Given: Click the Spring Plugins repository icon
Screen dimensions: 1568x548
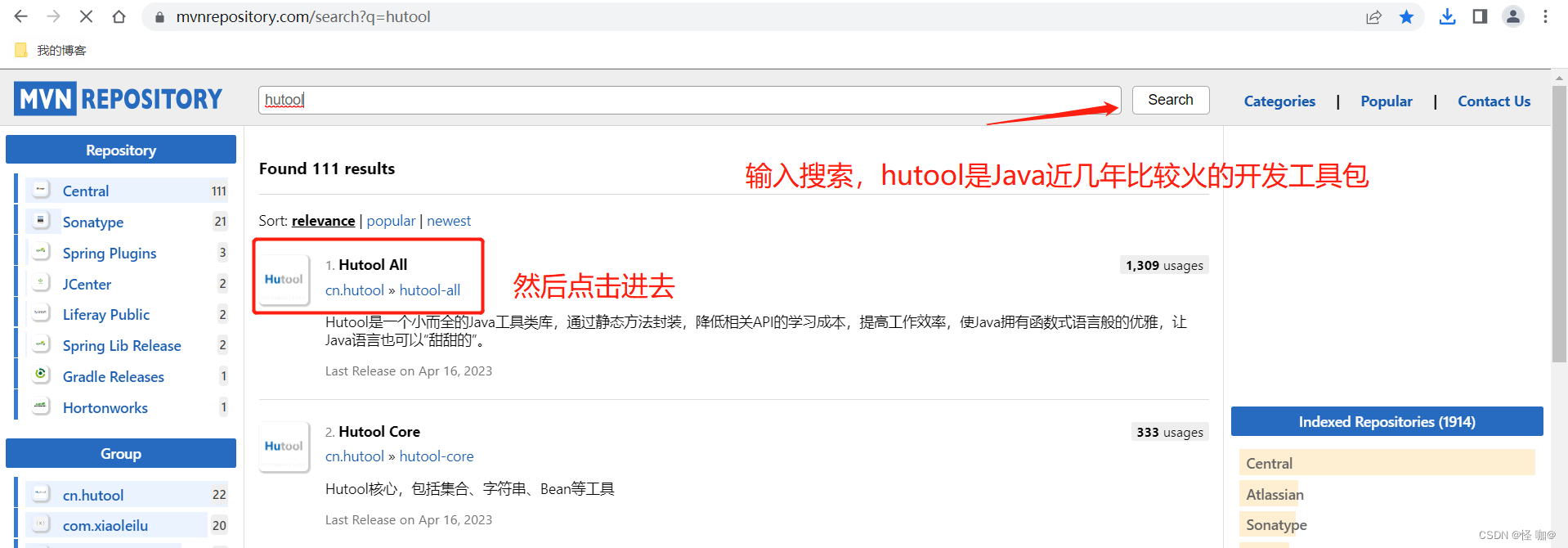Looking at the screenshot, I should pyautogui.click(x=41, y=252).
